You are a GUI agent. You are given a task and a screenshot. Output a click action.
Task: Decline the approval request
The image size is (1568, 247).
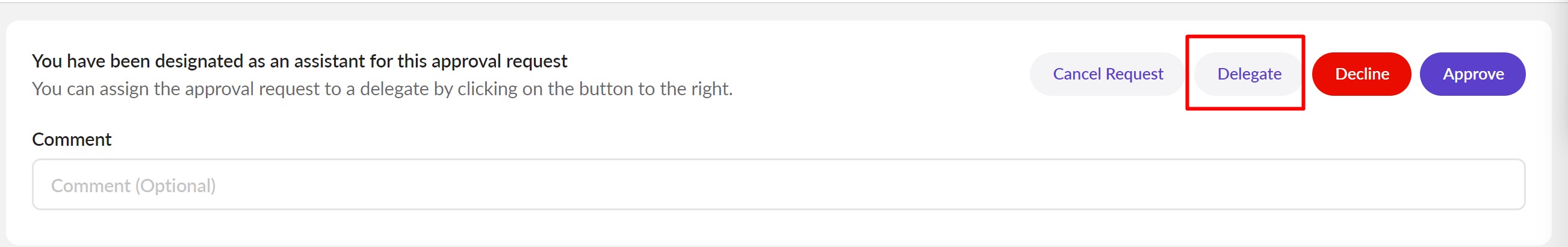click(1361, 75)
